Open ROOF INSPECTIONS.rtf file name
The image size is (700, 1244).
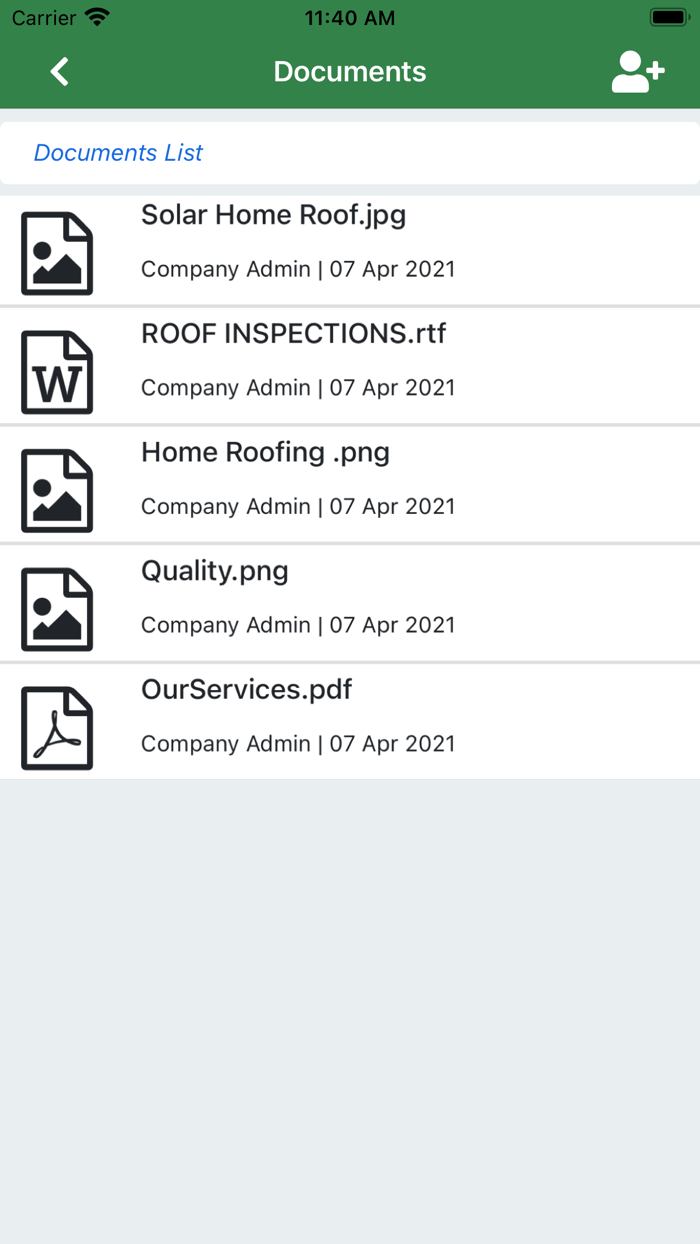click(293, 333)
